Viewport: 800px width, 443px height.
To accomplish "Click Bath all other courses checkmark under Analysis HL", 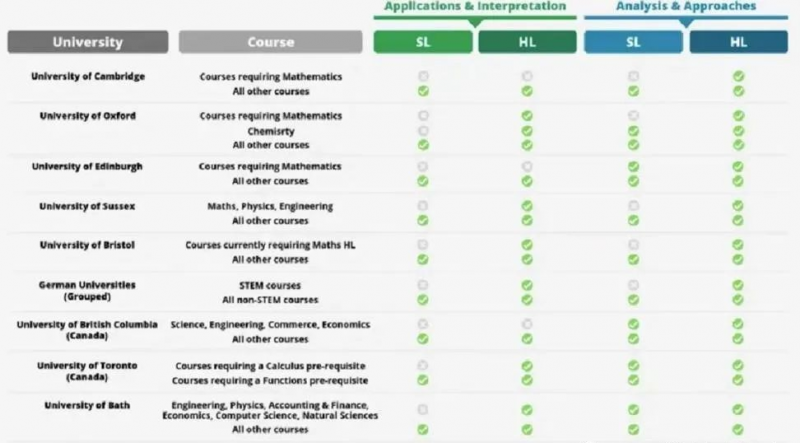I will point(738,429).
